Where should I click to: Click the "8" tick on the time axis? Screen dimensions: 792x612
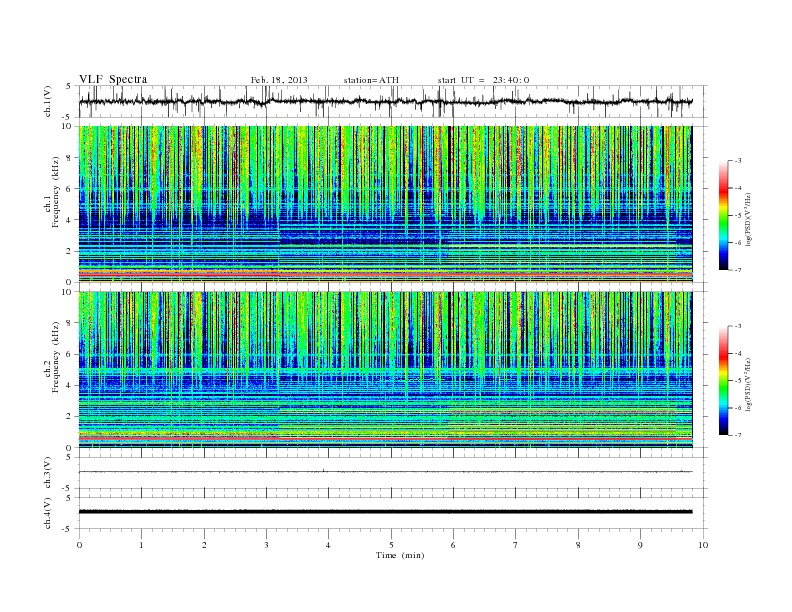click(x=578, y=545)
